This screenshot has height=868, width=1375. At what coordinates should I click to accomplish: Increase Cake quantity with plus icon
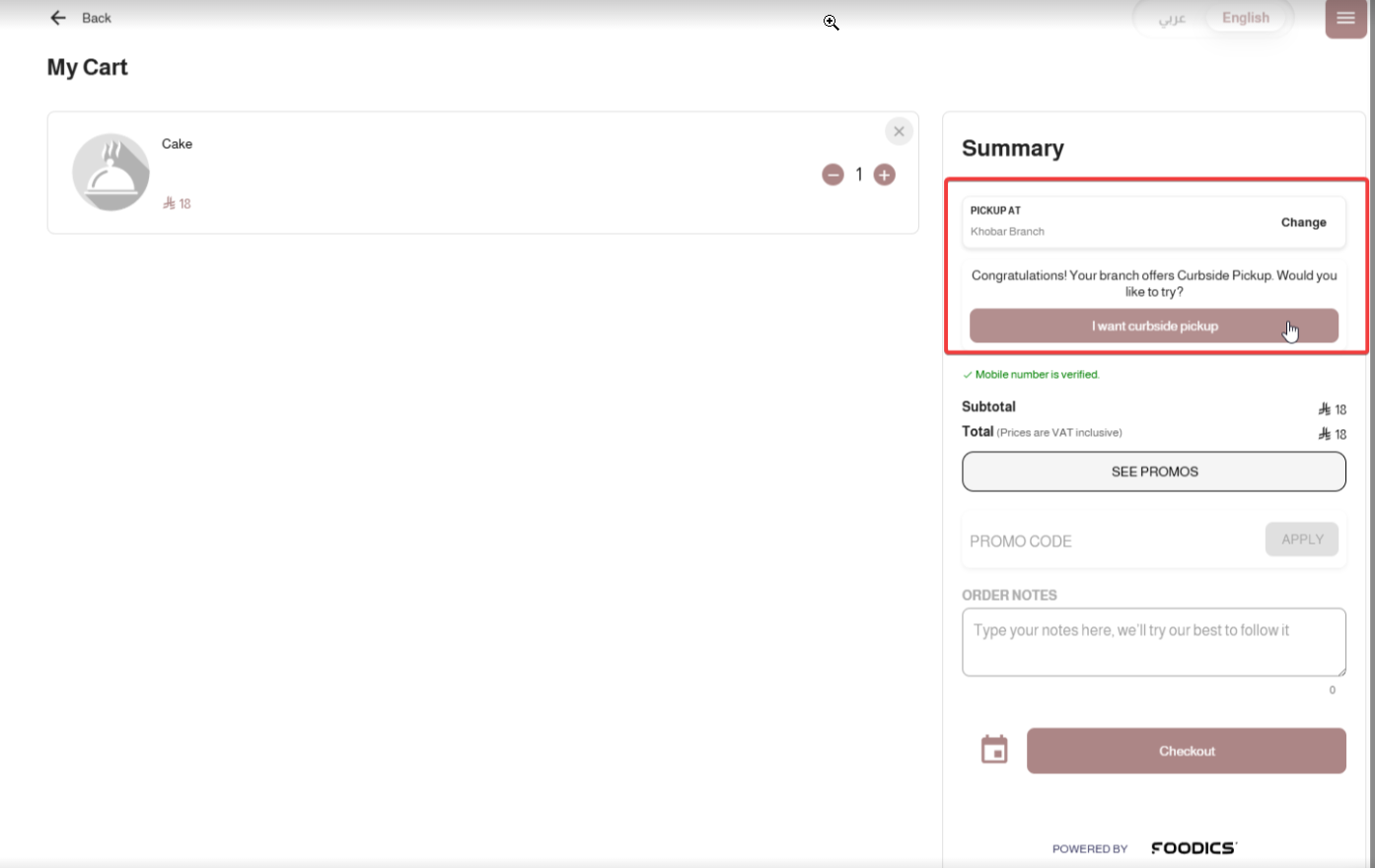click(885, 175)
